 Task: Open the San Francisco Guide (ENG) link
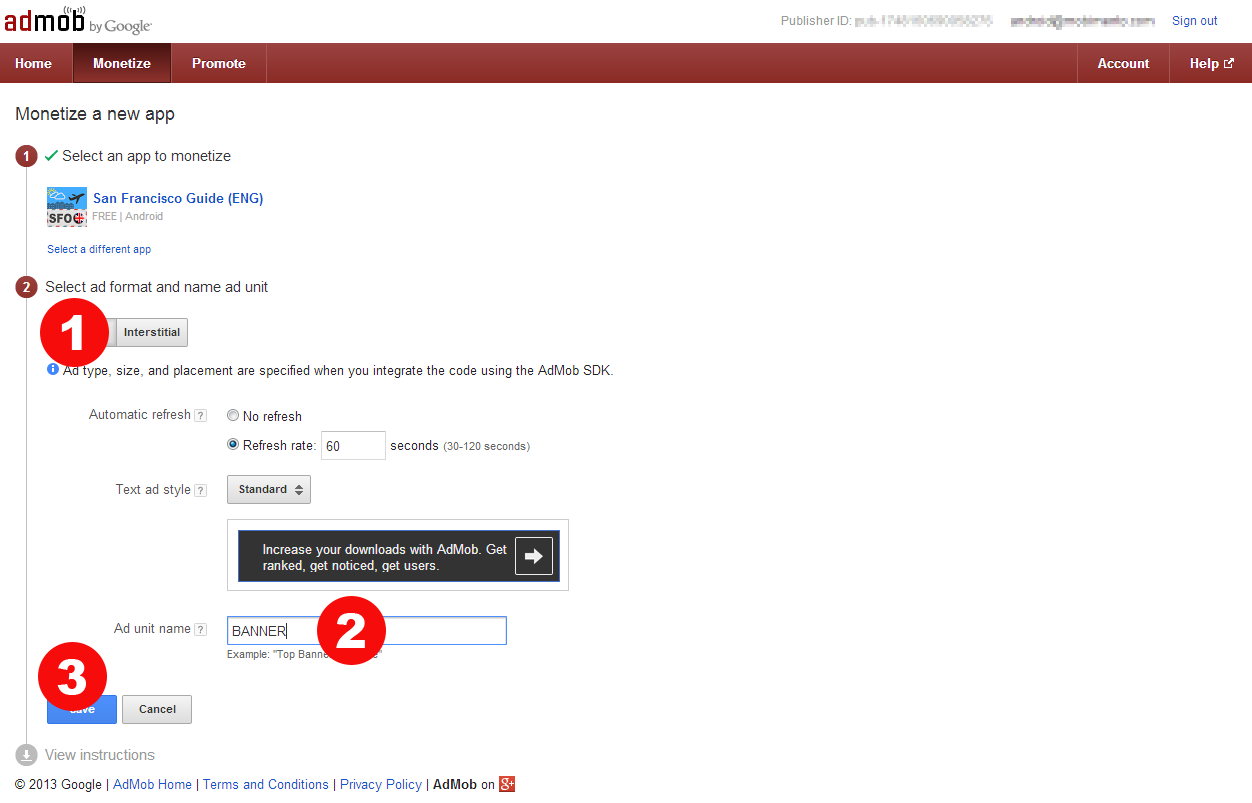click(x=178, y=198)
